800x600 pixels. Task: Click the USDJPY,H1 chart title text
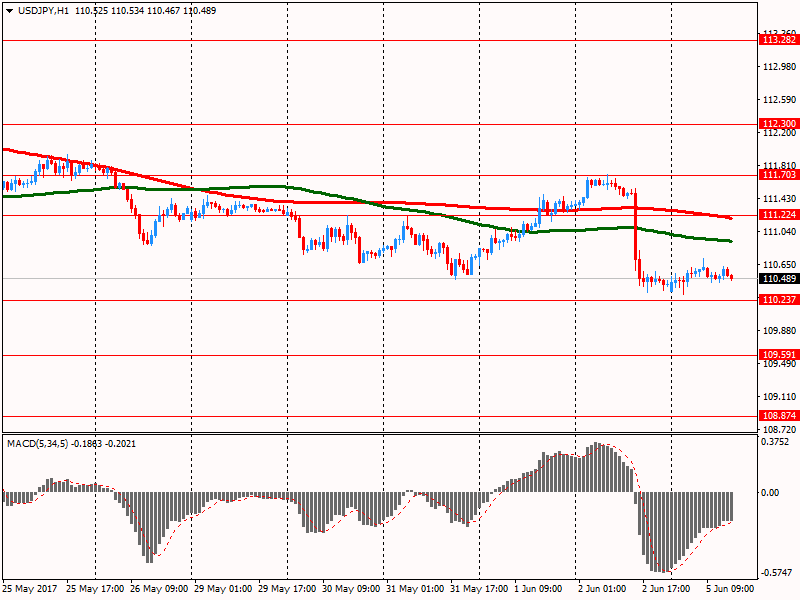[x=43, y=11]
